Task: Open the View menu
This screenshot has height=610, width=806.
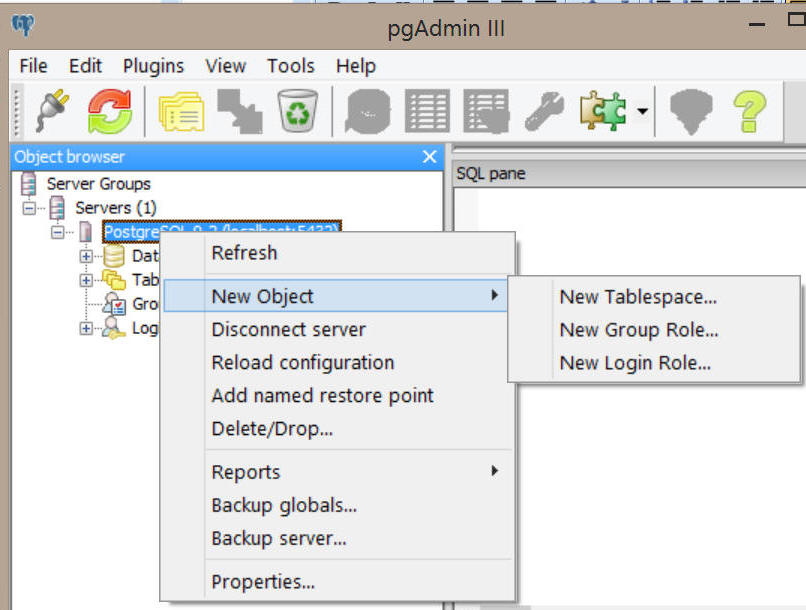Action: click(226, 66)
